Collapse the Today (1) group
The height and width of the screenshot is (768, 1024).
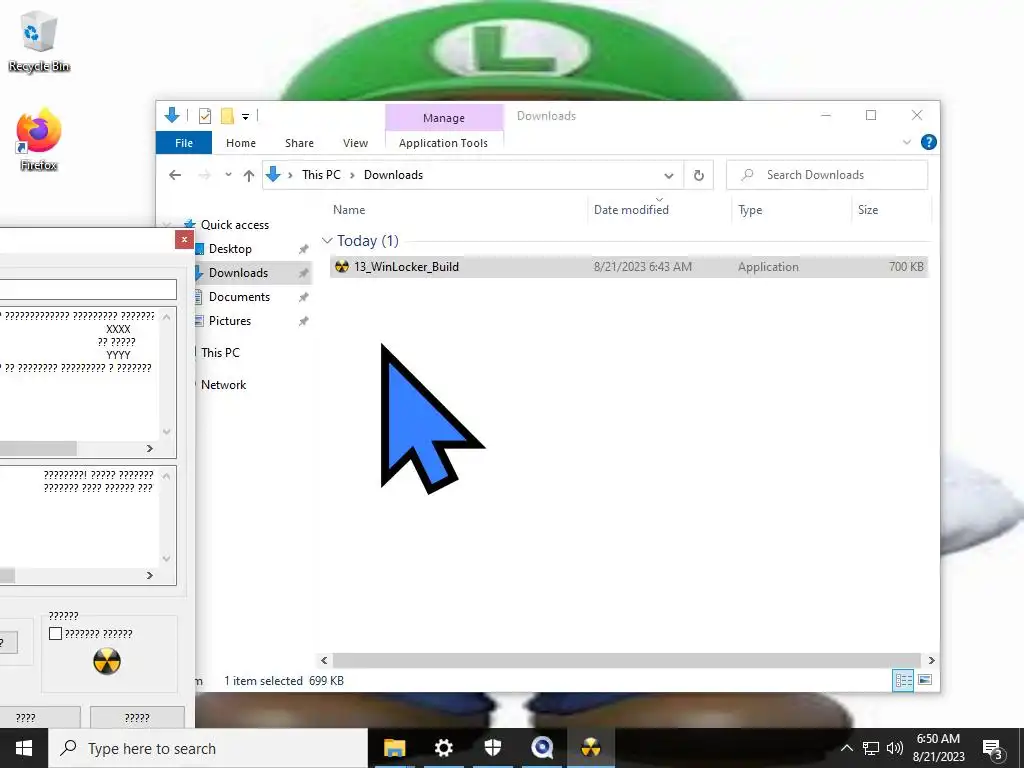[x=327, y=241]
